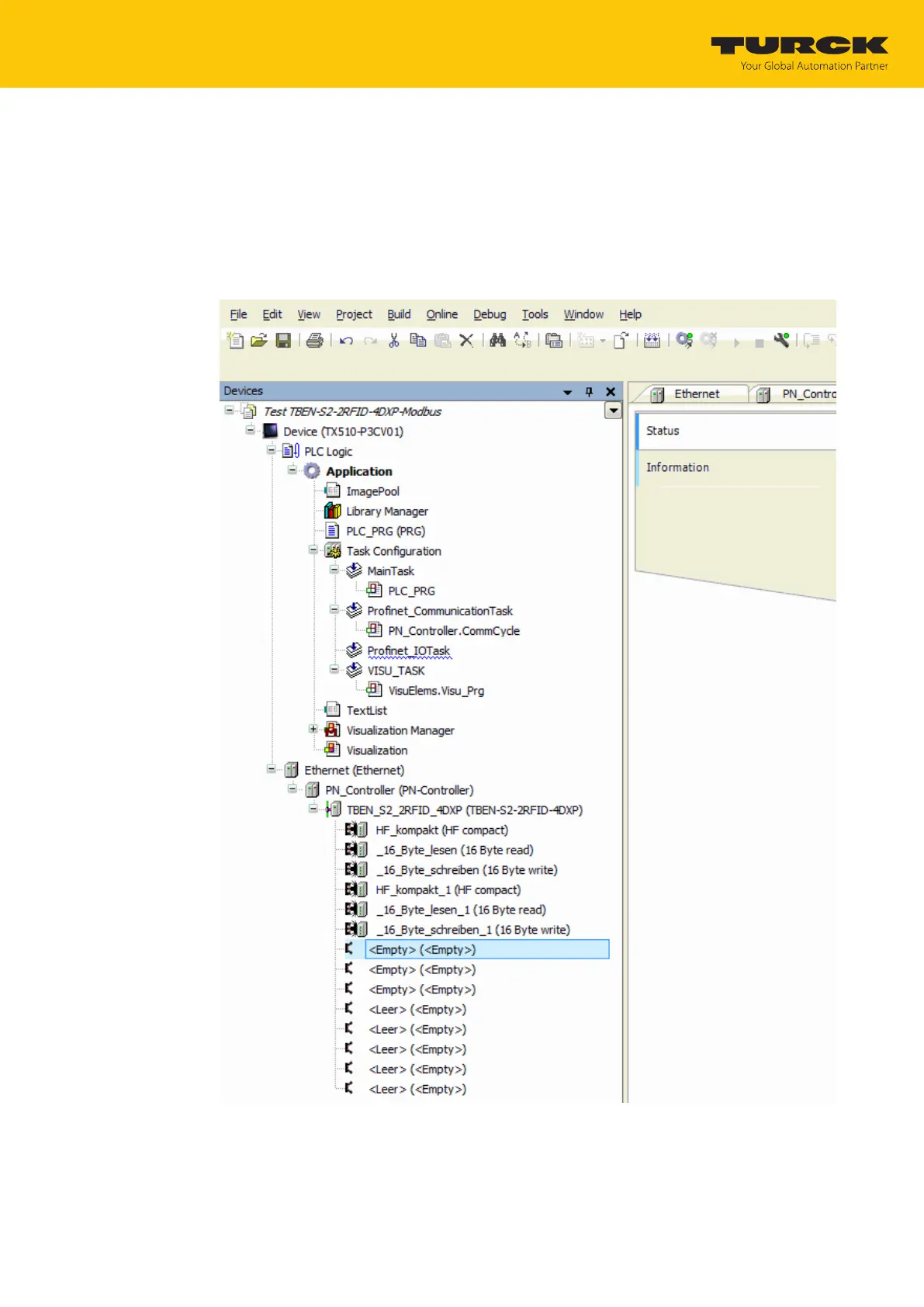This screenshot has width=924, height=1307.
Task: Collapse the Device (TX510-P3CV01) node
Action: pos(250,430)
